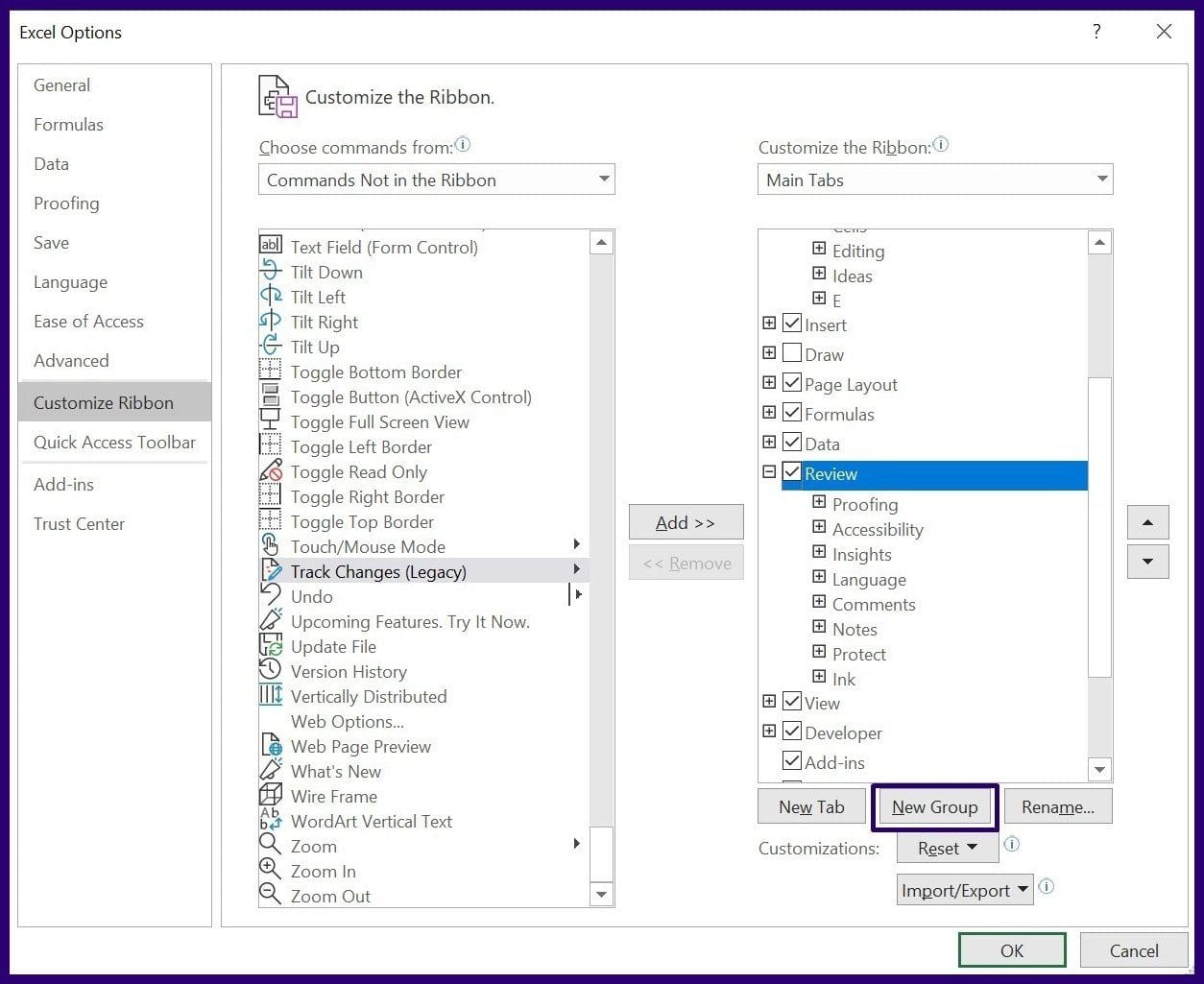
Task: Click the Zoom In magnifier icon
Action: point(271,871)
